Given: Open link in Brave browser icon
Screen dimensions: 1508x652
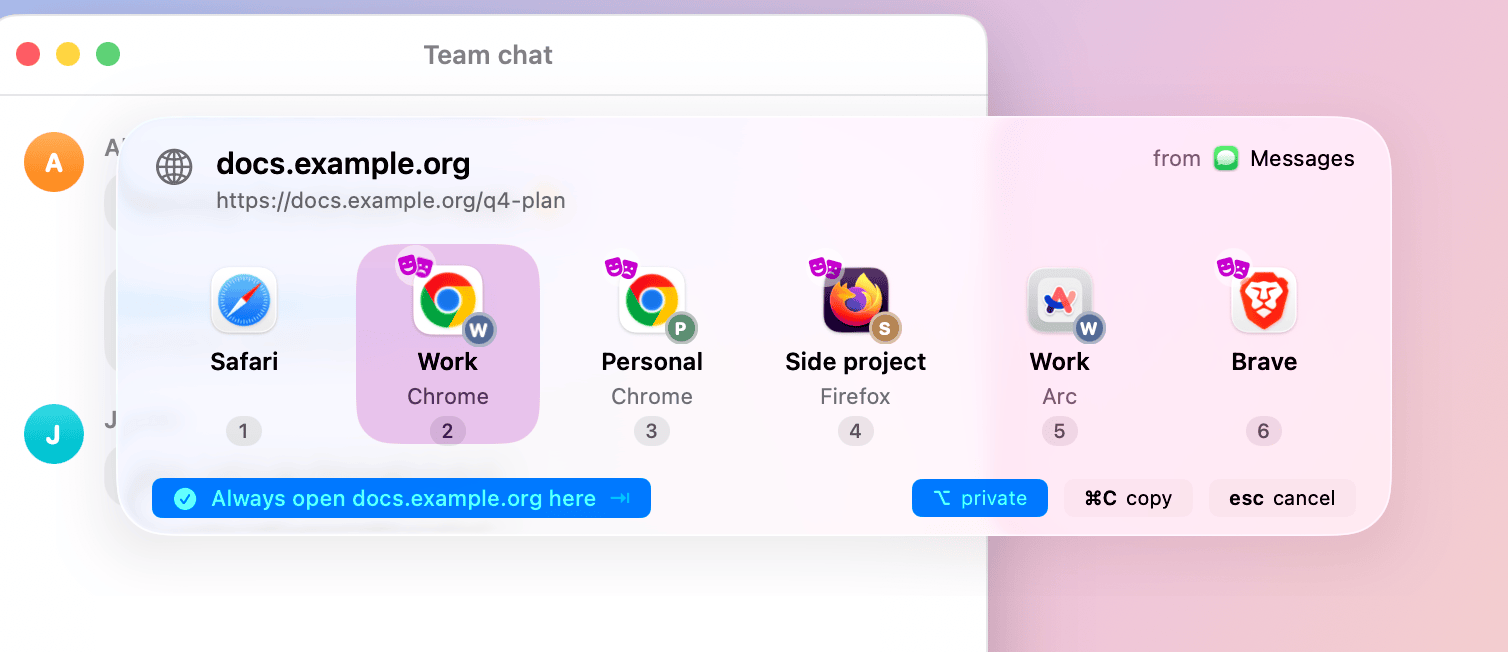Looking at the screenshot, I should [1264, 300].
